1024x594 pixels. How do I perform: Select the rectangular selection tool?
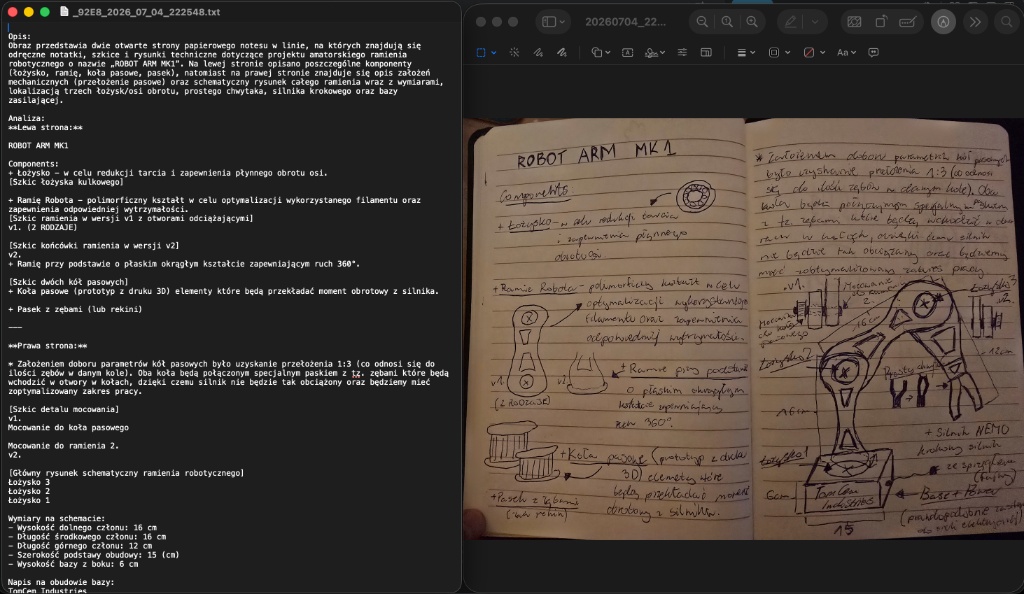tap(481, 52)
